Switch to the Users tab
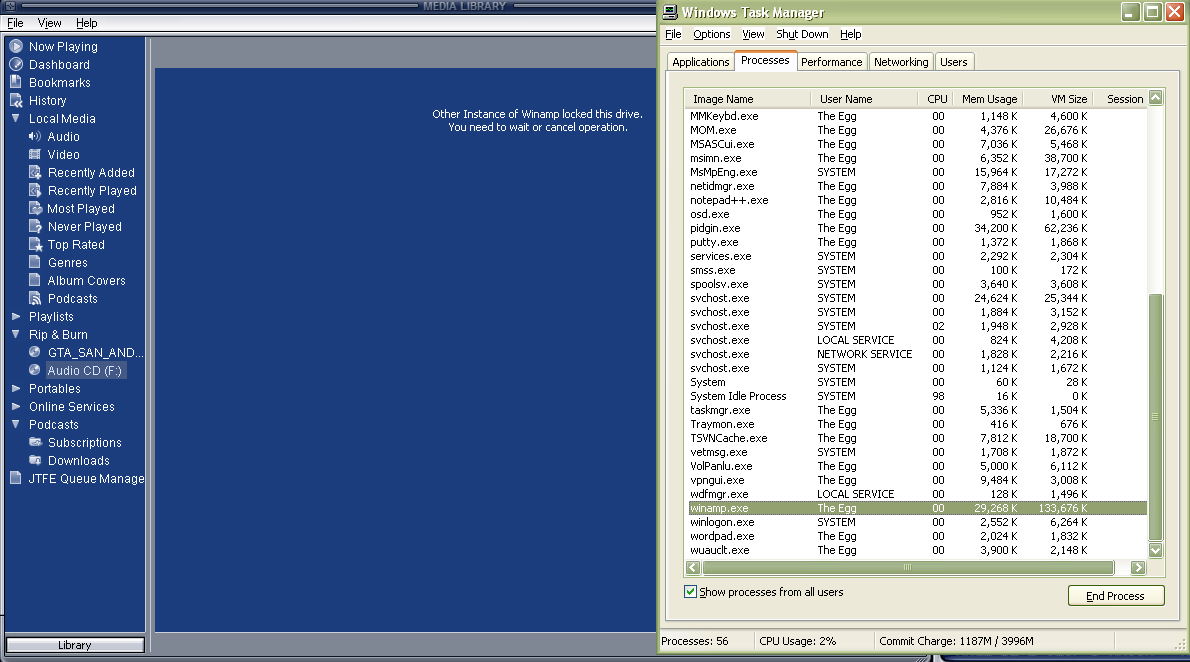The width and height of the screenshot is (1190, 662). (954, 62)
